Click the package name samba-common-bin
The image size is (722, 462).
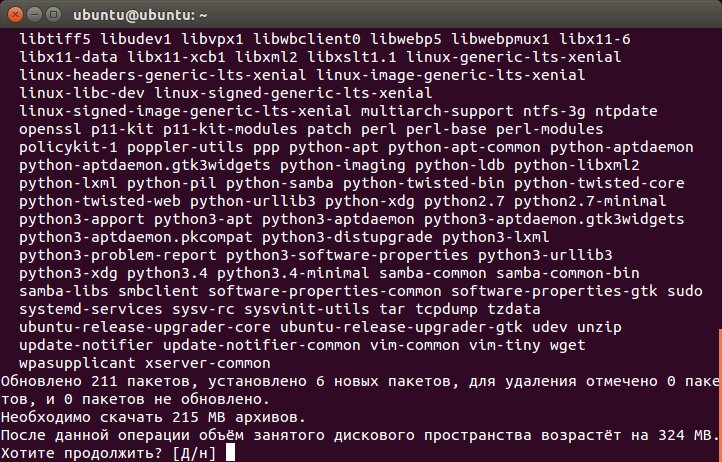coord(567,273)
